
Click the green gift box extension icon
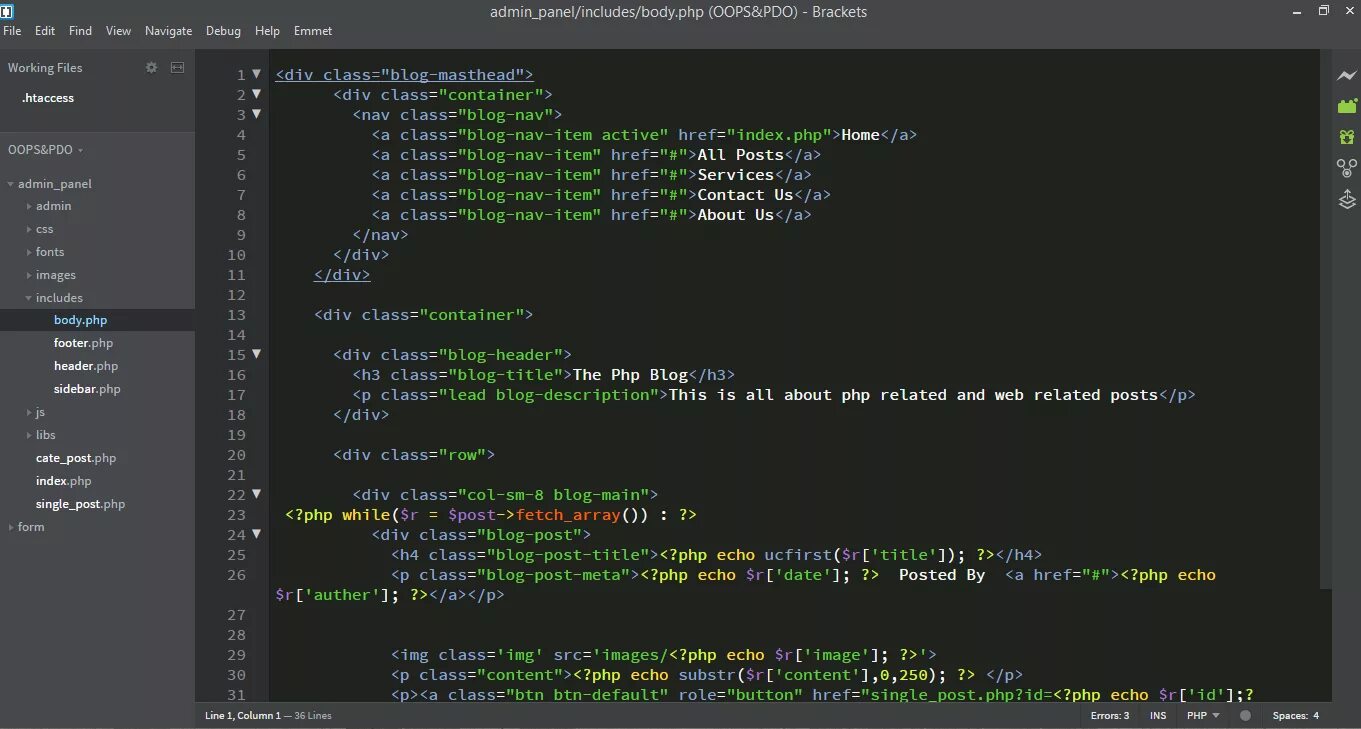coord(1347,137)
